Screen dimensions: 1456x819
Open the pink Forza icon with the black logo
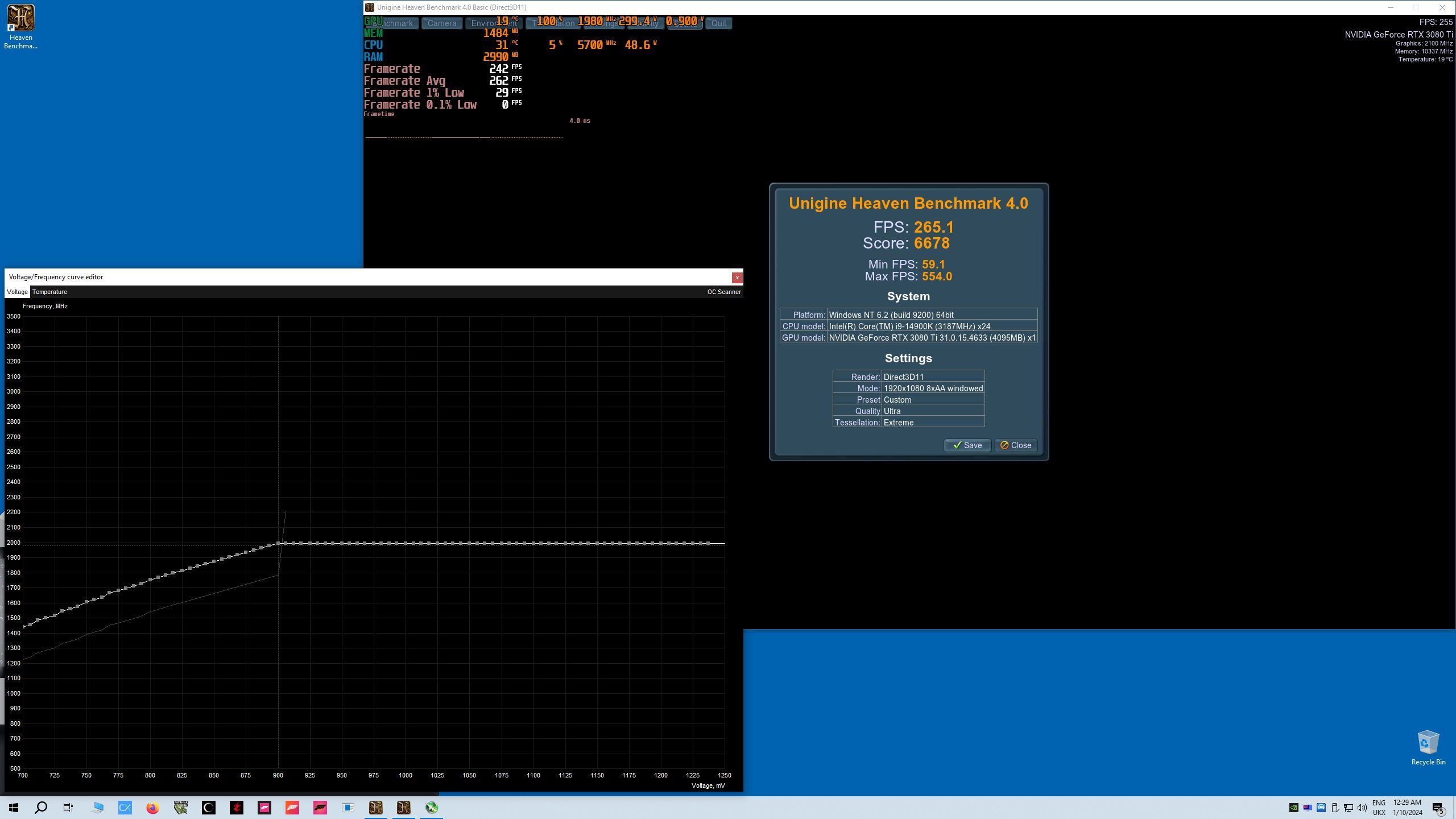pyautogui.click(x=320, y=808)
